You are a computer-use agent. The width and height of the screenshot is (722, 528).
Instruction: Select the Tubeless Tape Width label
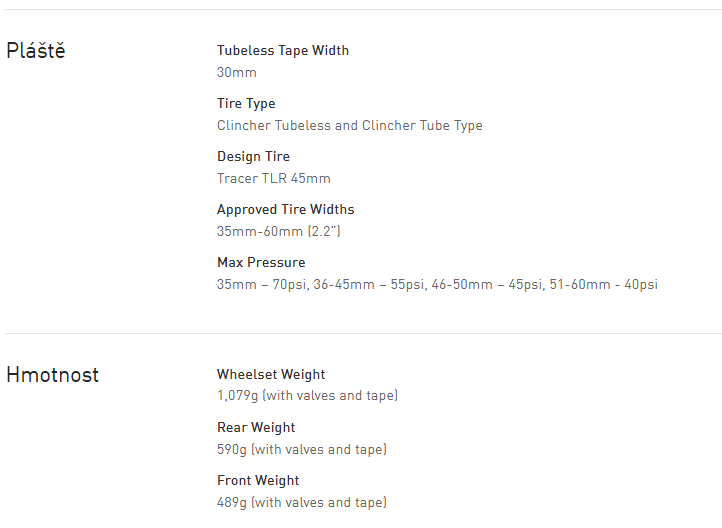point(283,50)
